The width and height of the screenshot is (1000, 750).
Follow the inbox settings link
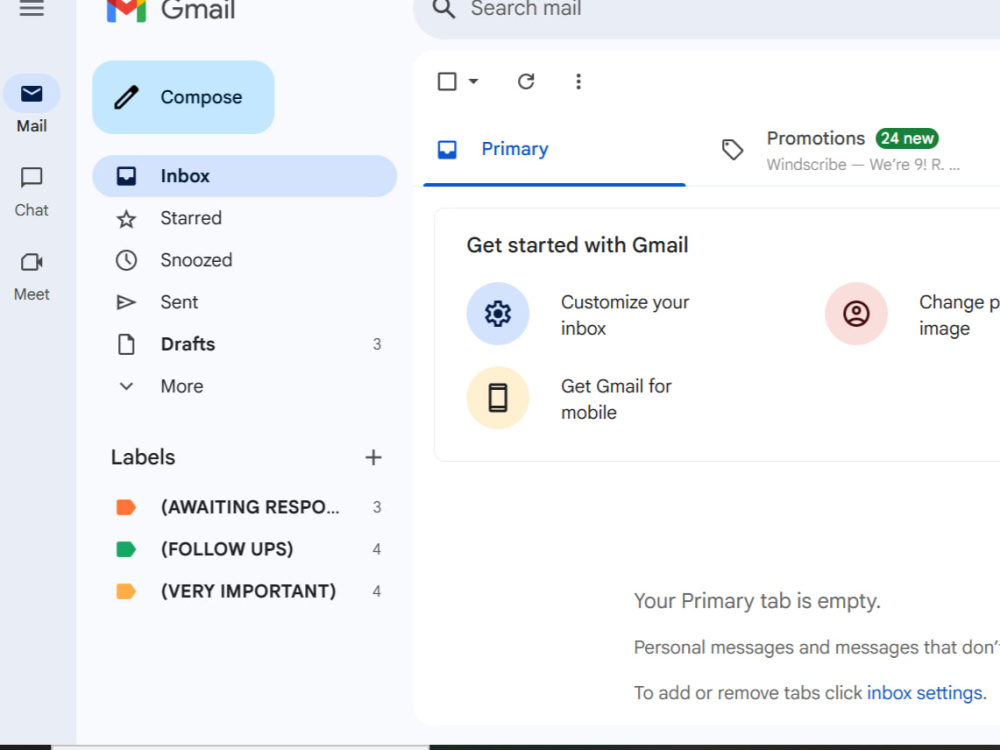coord(925,693)
